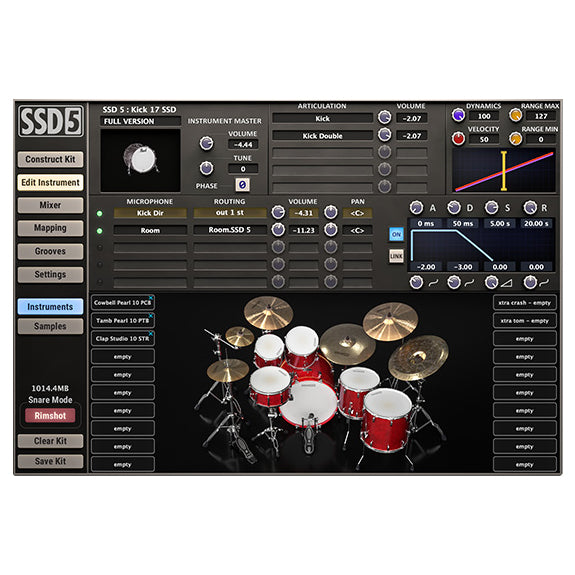
Task: Adjust the Kick Double articulation volume knob
Action: pyautogui.click(x=384, y=135)
